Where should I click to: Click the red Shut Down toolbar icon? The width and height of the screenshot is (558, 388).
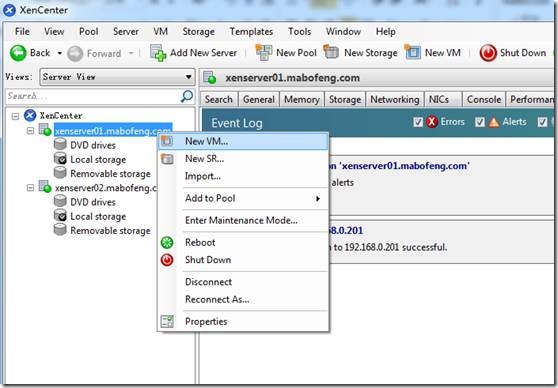488,53
